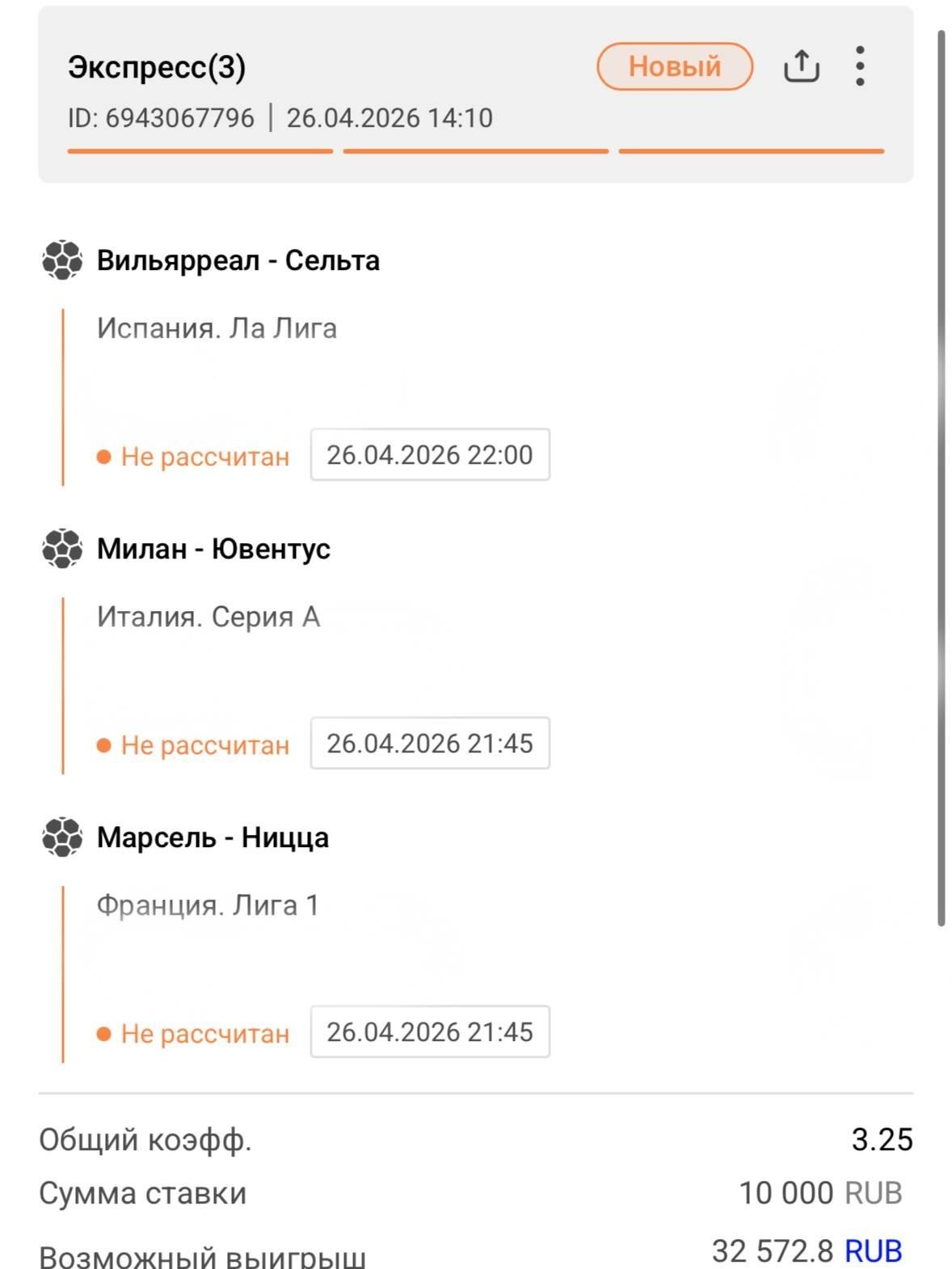Viewport: 952px width, 1269px height.
Task: Select the second orange progress segment
Action: [x=475, y=151]
